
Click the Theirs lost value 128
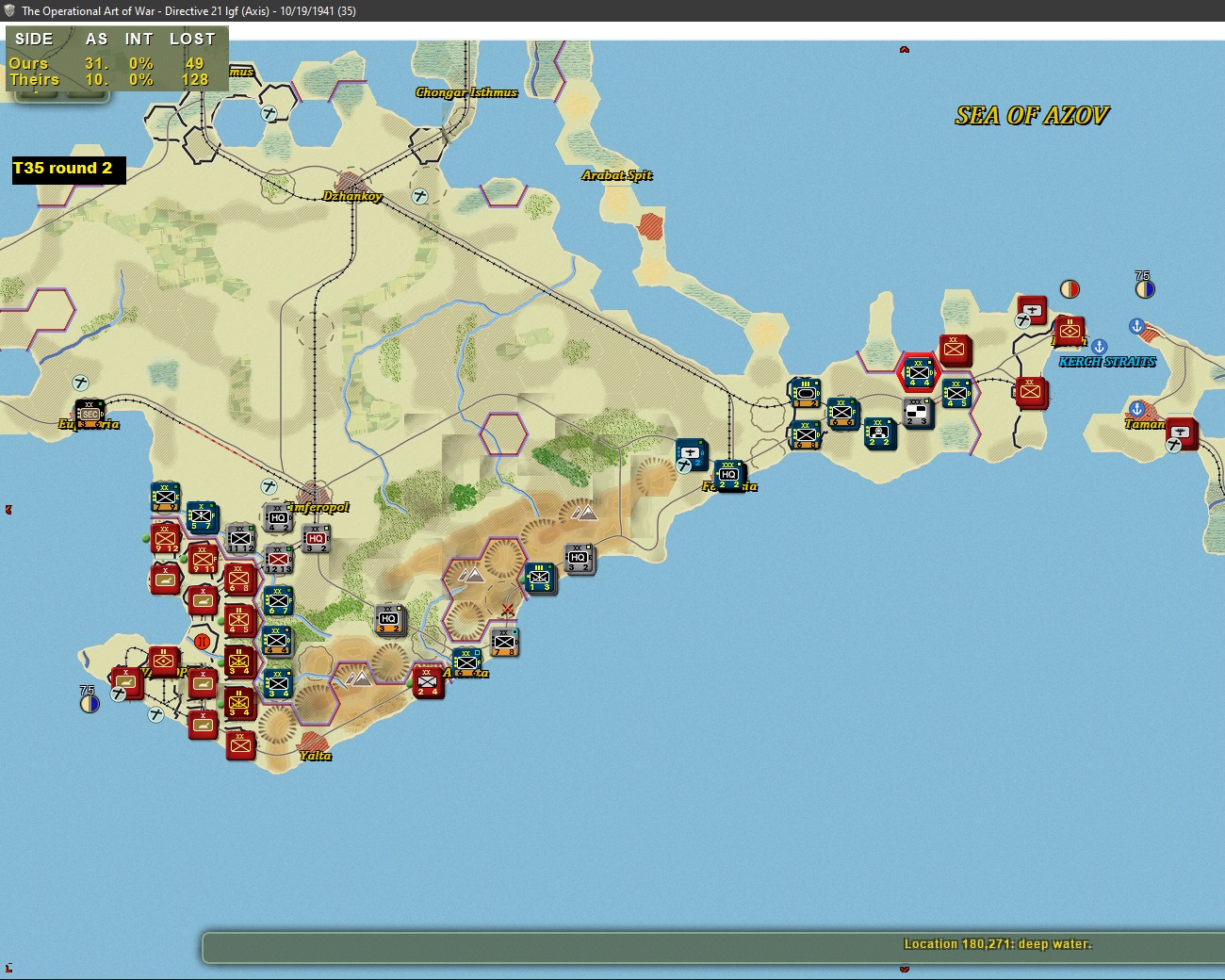[195, 80]
